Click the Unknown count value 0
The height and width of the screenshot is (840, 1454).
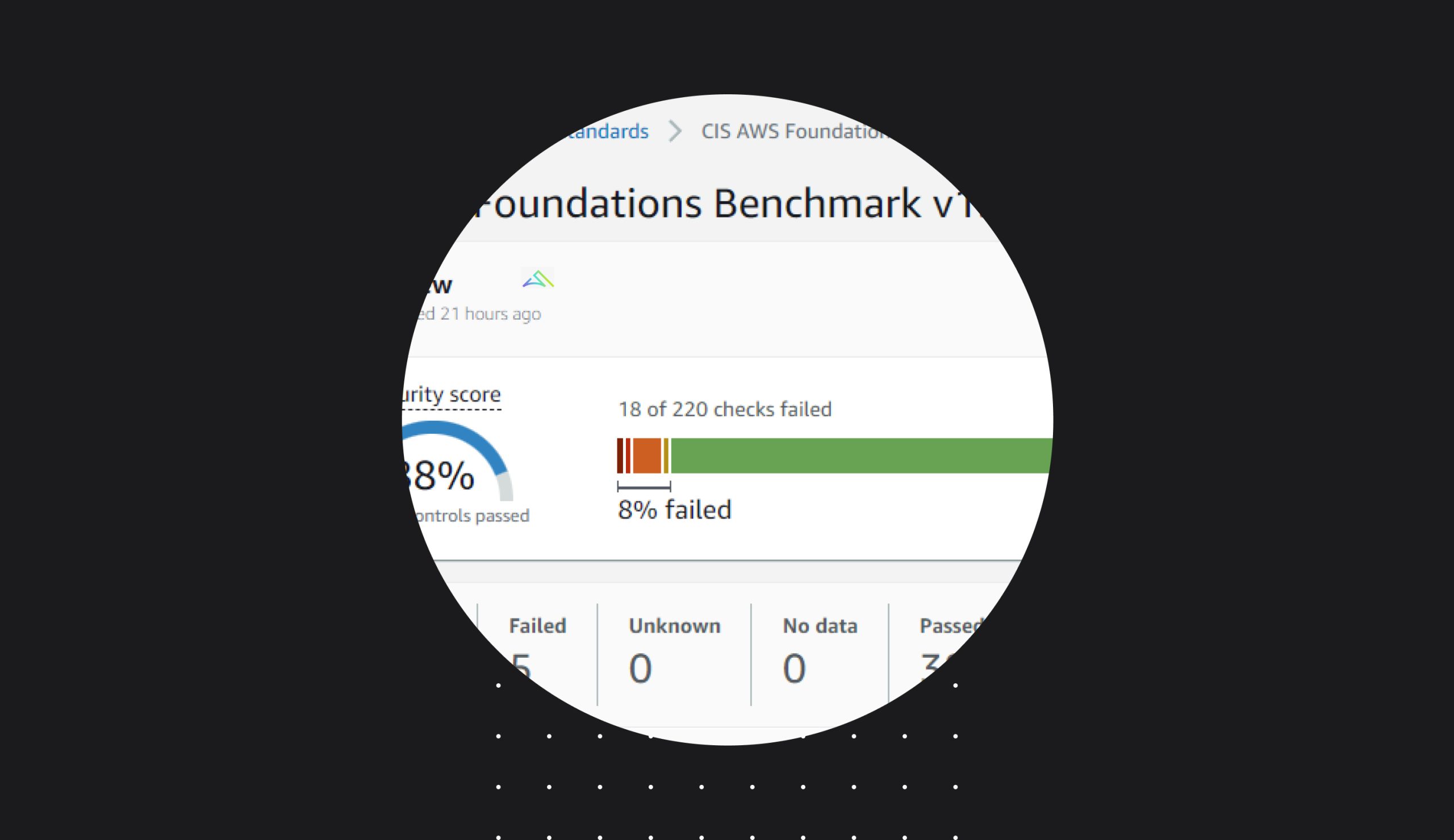(640, 668)
